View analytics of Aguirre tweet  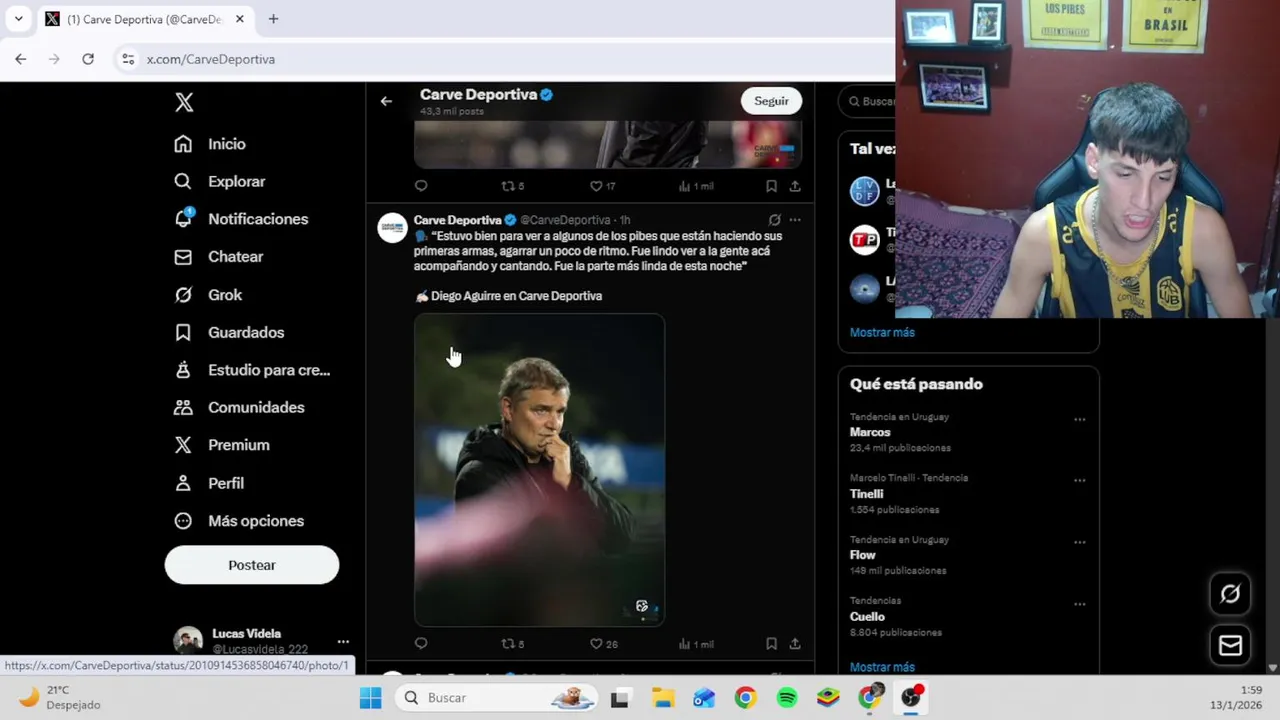point(696,644)
